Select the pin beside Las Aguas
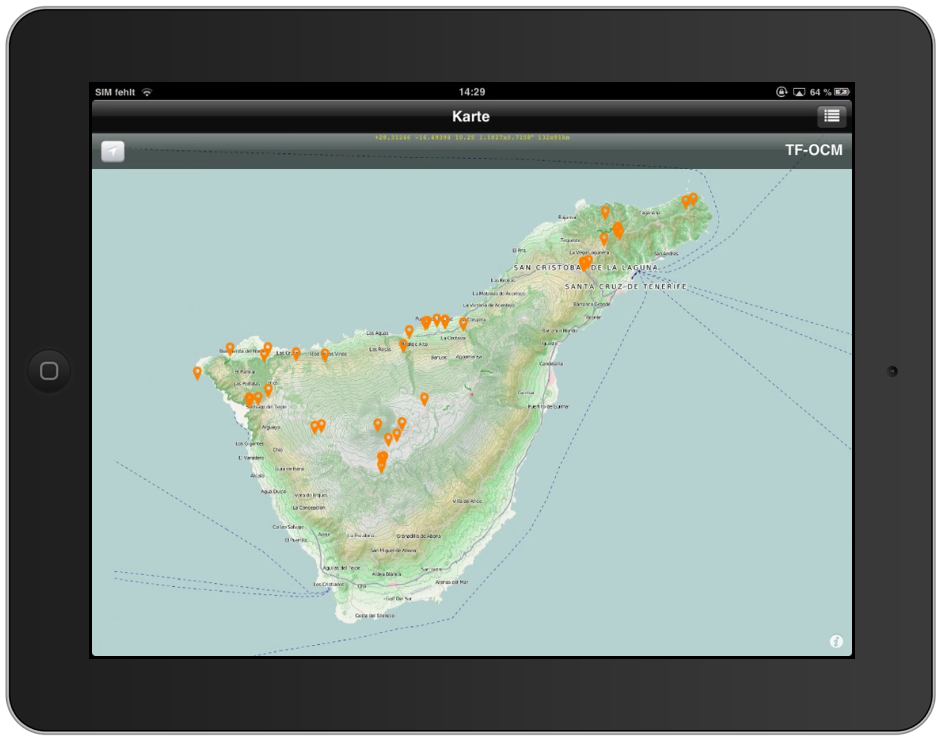The width and height of the screenshot is (941, 742). (x=409, y=330)
